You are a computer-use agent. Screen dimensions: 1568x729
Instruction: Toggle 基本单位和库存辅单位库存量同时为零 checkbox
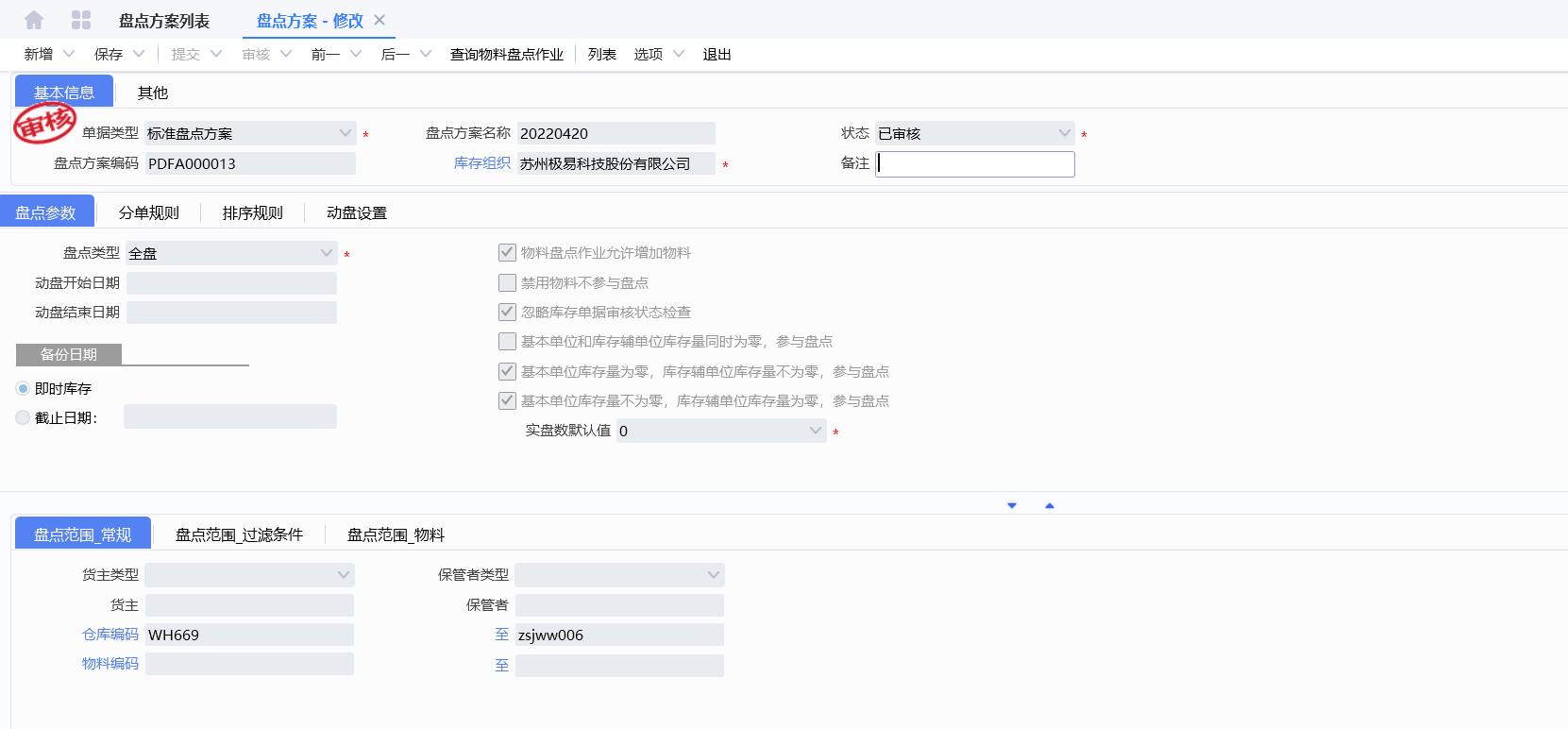(x=507, y=342)
